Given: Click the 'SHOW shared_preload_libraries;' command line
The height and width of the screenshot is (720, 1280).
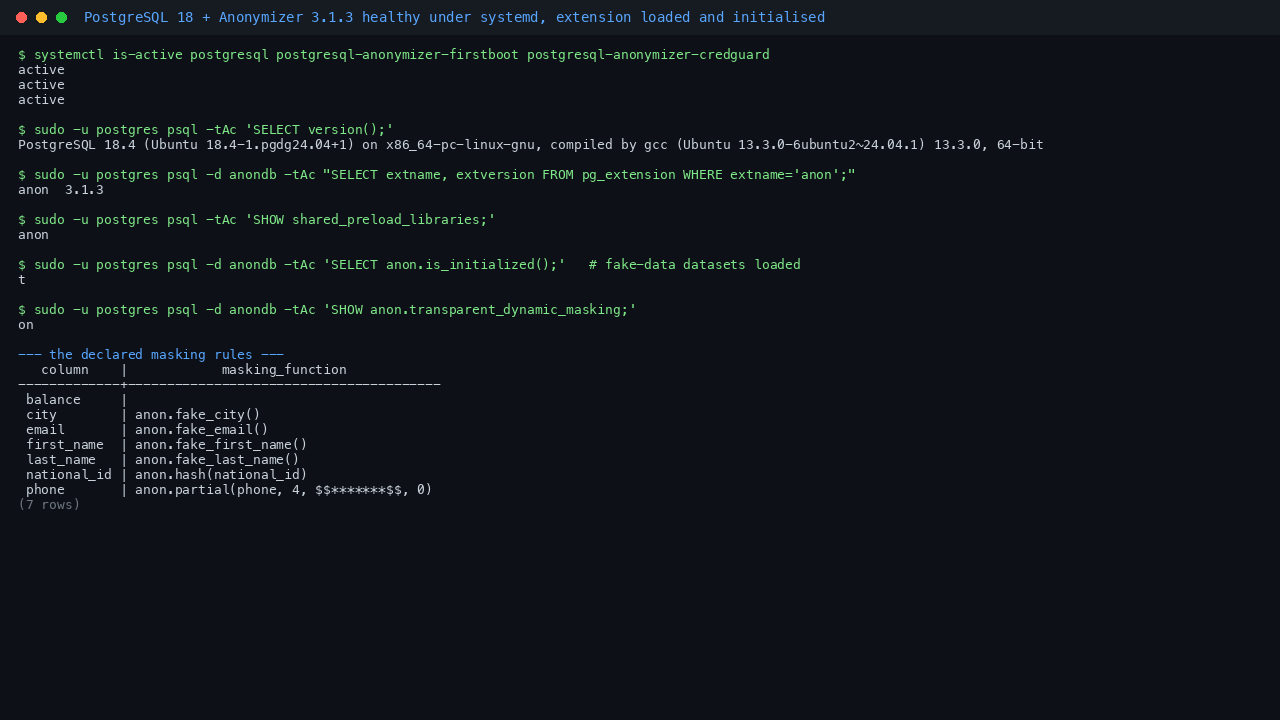Looking at the screenshot, I should coord(257,220).
